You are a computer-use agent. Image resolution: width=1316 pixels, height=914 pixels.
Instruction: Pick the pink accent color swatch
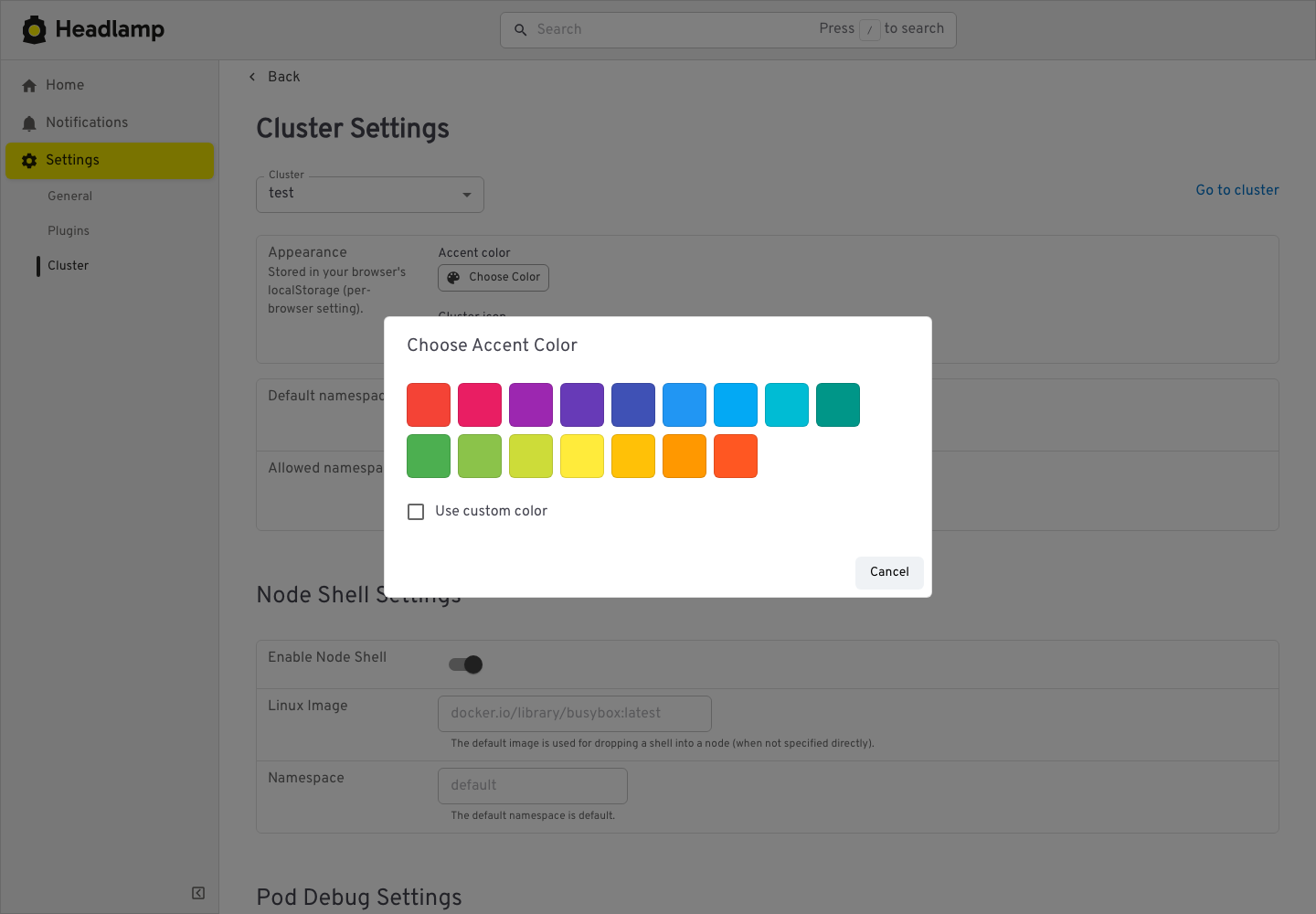pos(480,405)
